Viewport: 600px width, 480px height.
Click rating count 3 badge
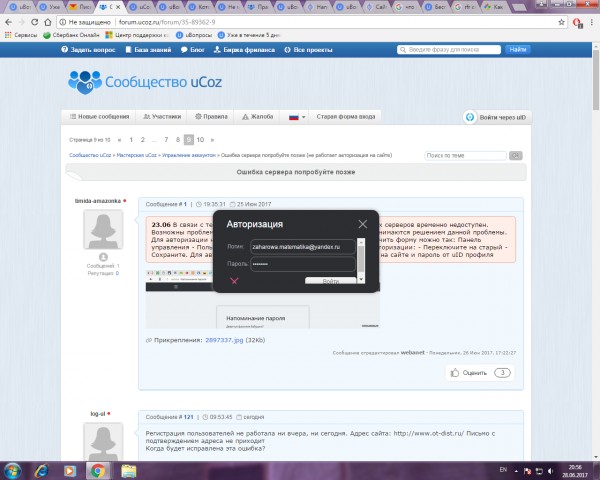pos(502,372)
